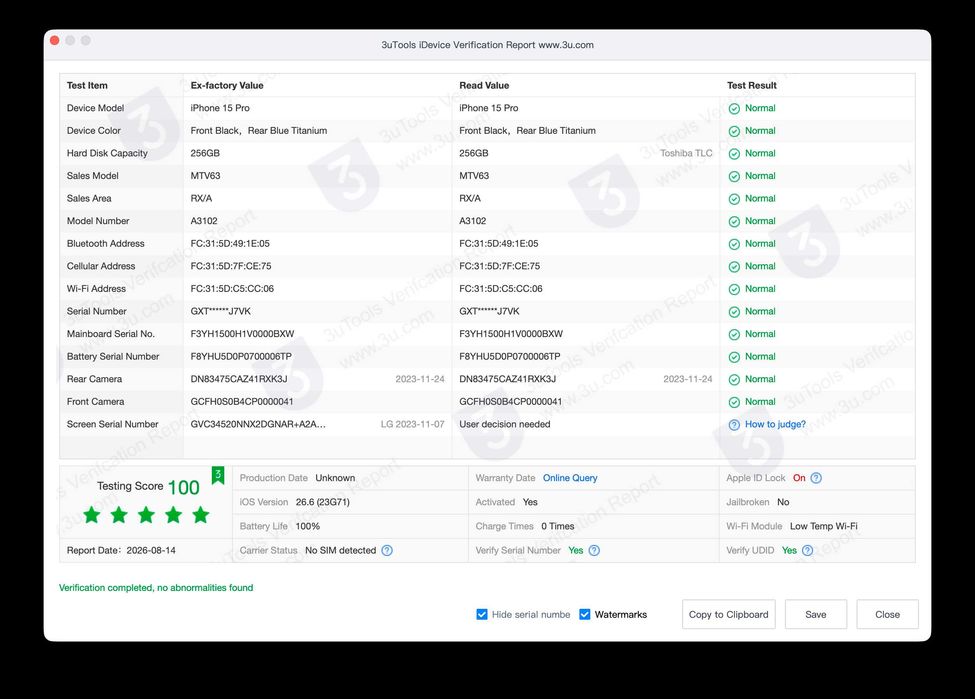975x699 pixels.
Task: Click Verification completed, no abnormalities found message
Action: point(156,588)
